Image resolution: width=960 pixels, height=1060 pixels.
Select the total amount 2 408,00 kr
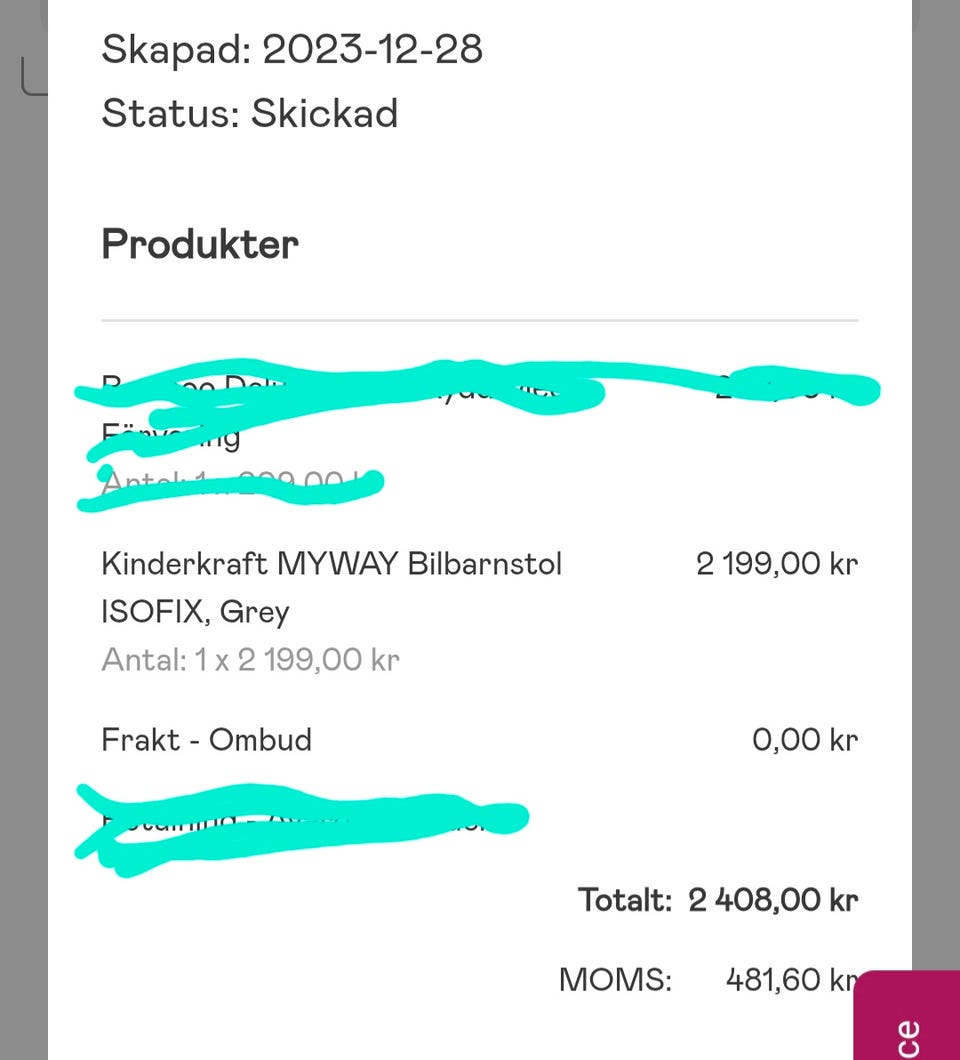[x=773, y=900]
